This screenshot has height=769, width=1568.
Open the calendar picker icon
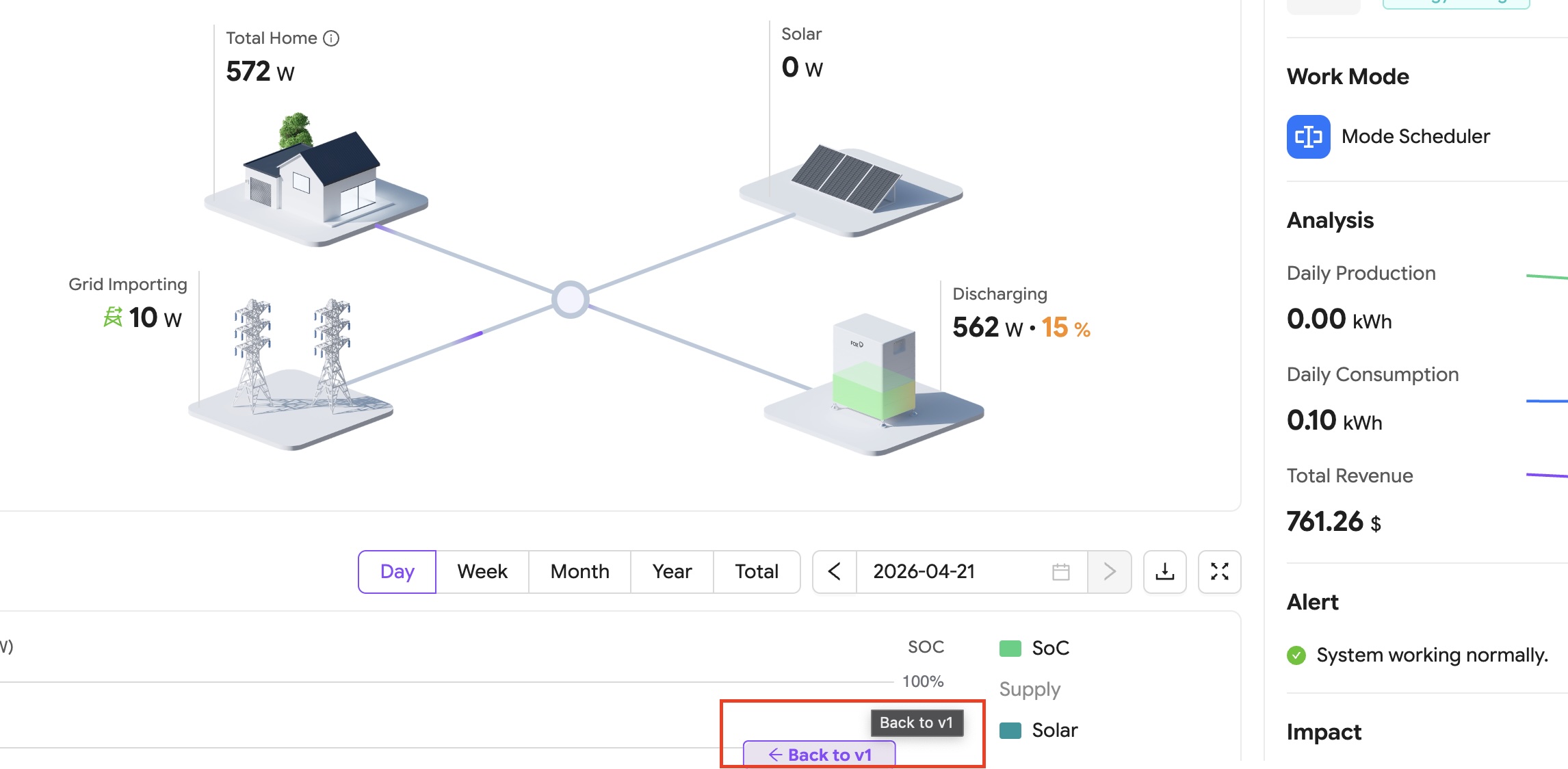1060,572
